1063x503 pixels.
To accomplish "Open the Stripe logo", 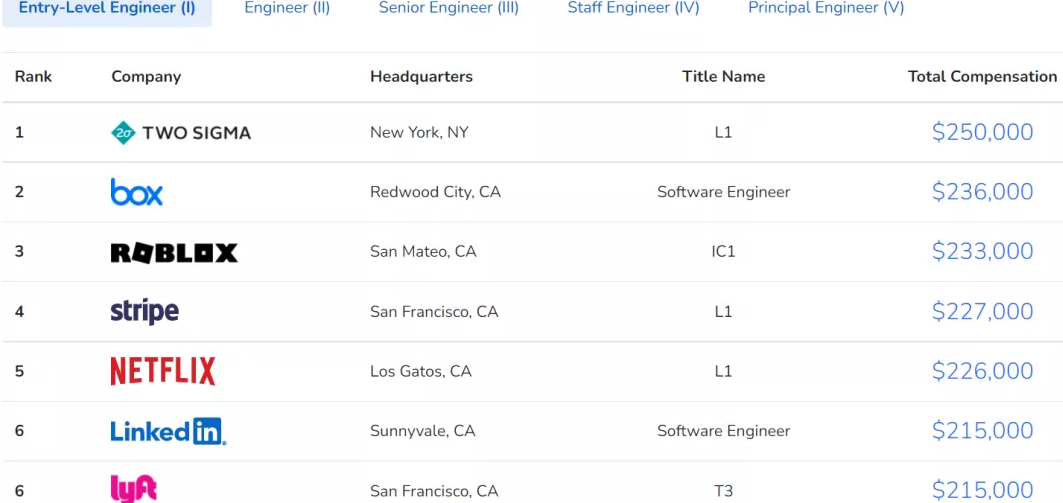I will pos(145,311).
